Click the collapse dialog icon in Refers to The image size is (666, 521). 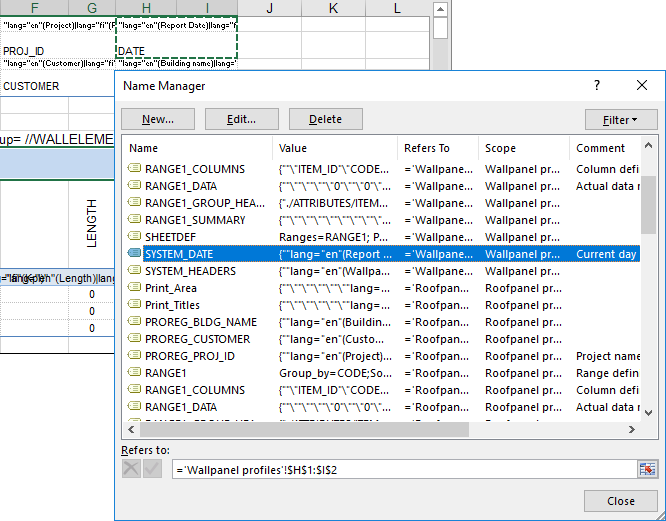click(x=648, y=469)
